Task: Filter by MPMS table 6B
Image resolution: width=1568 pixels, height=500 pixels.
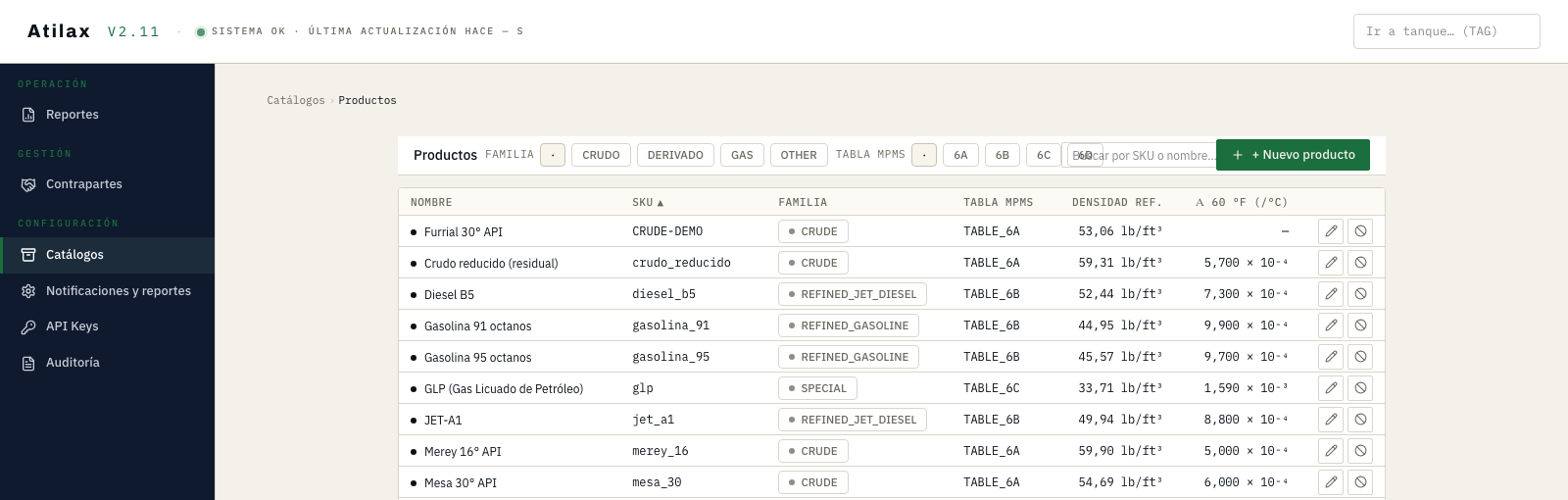Action: point(1003,155)
